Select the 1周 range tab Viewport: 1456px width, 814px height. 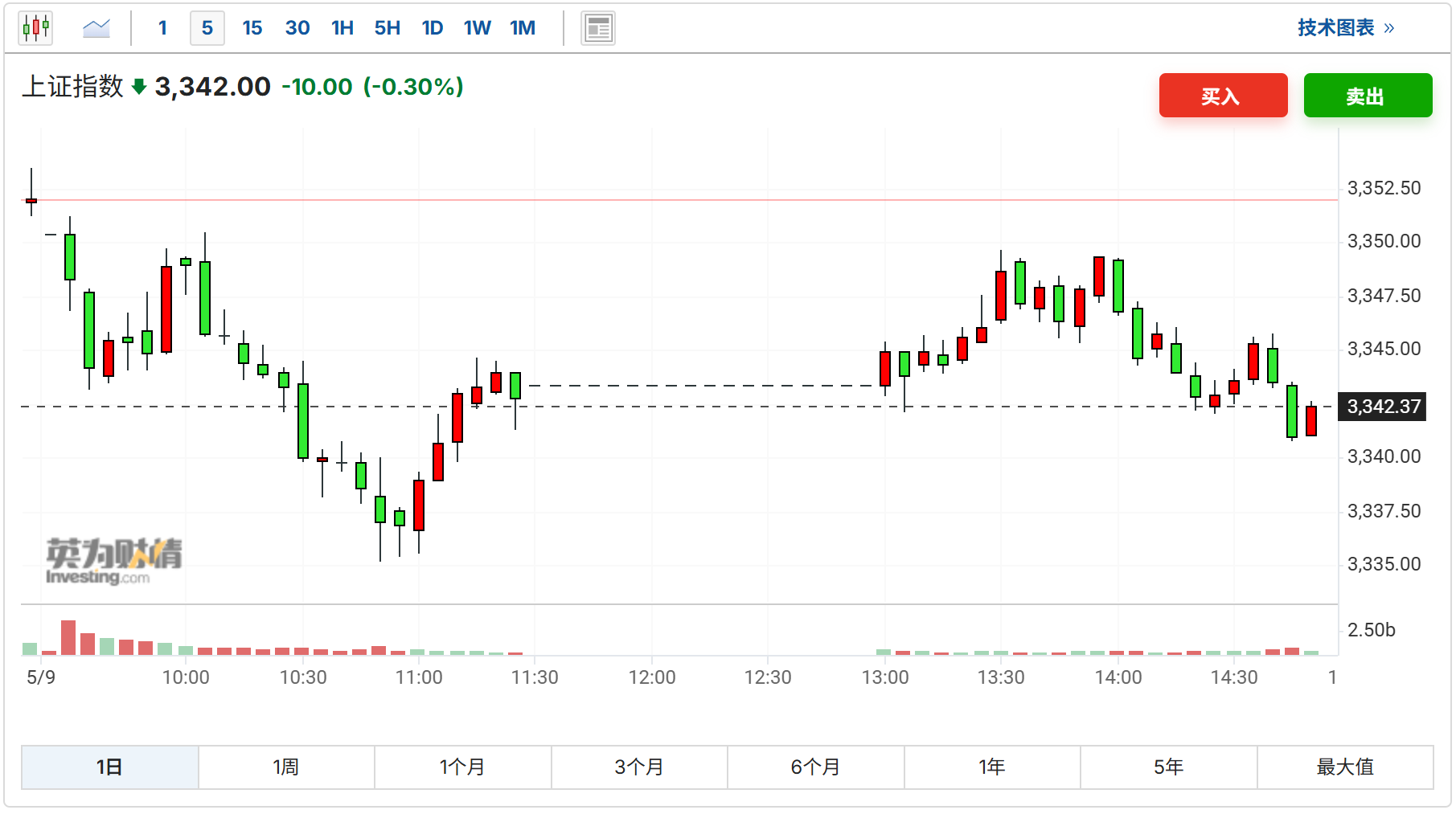point(286,767)
